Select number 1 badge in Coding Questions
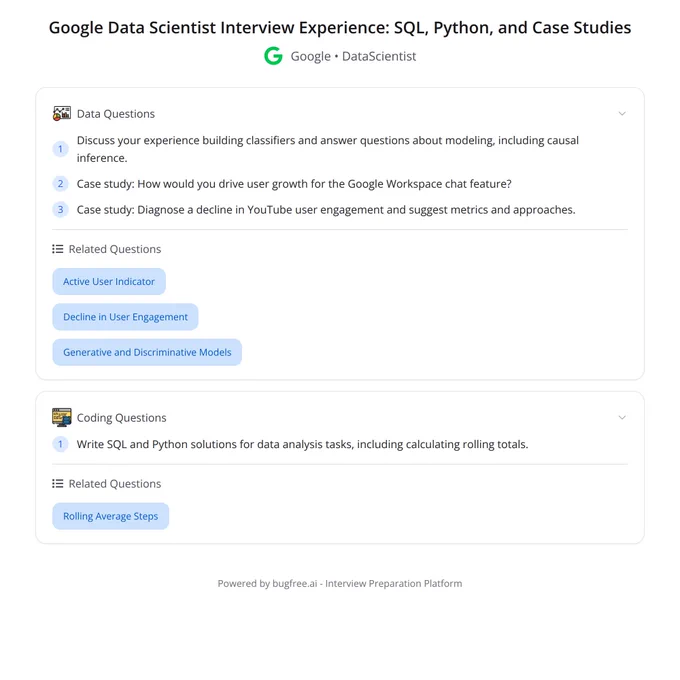This screenshot has height=680, width=680. pos(60,444)
